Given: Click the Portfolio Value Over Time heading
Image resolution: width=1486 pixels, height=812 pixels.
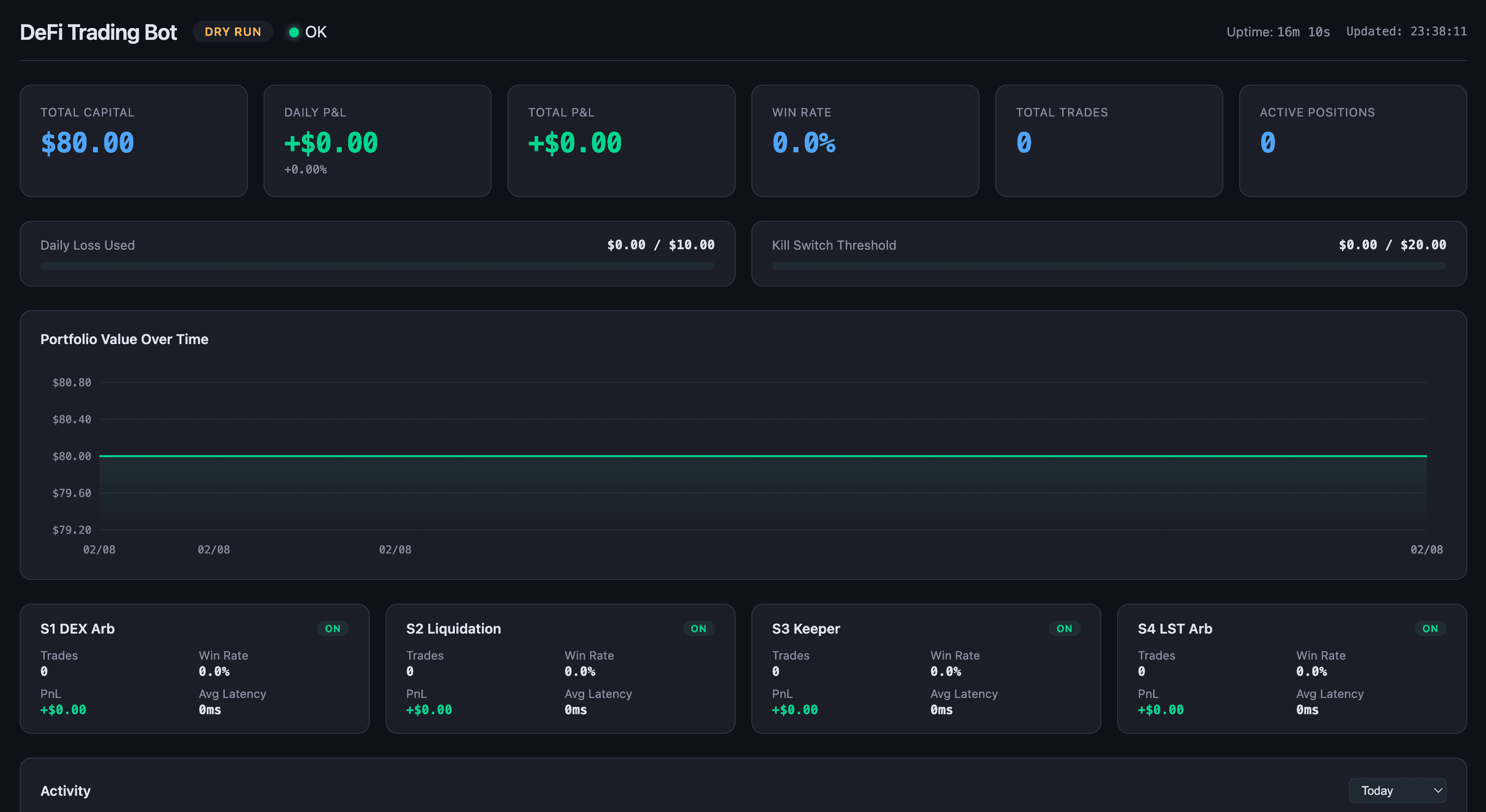Looking at the screenshot, I should 124,339.
